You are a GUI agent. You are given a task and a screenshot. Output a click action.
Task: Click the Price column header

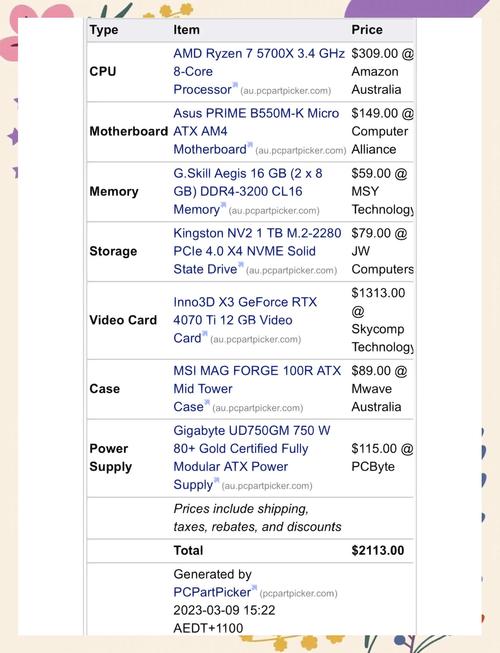pyautogui.click(x=367, y=30)
